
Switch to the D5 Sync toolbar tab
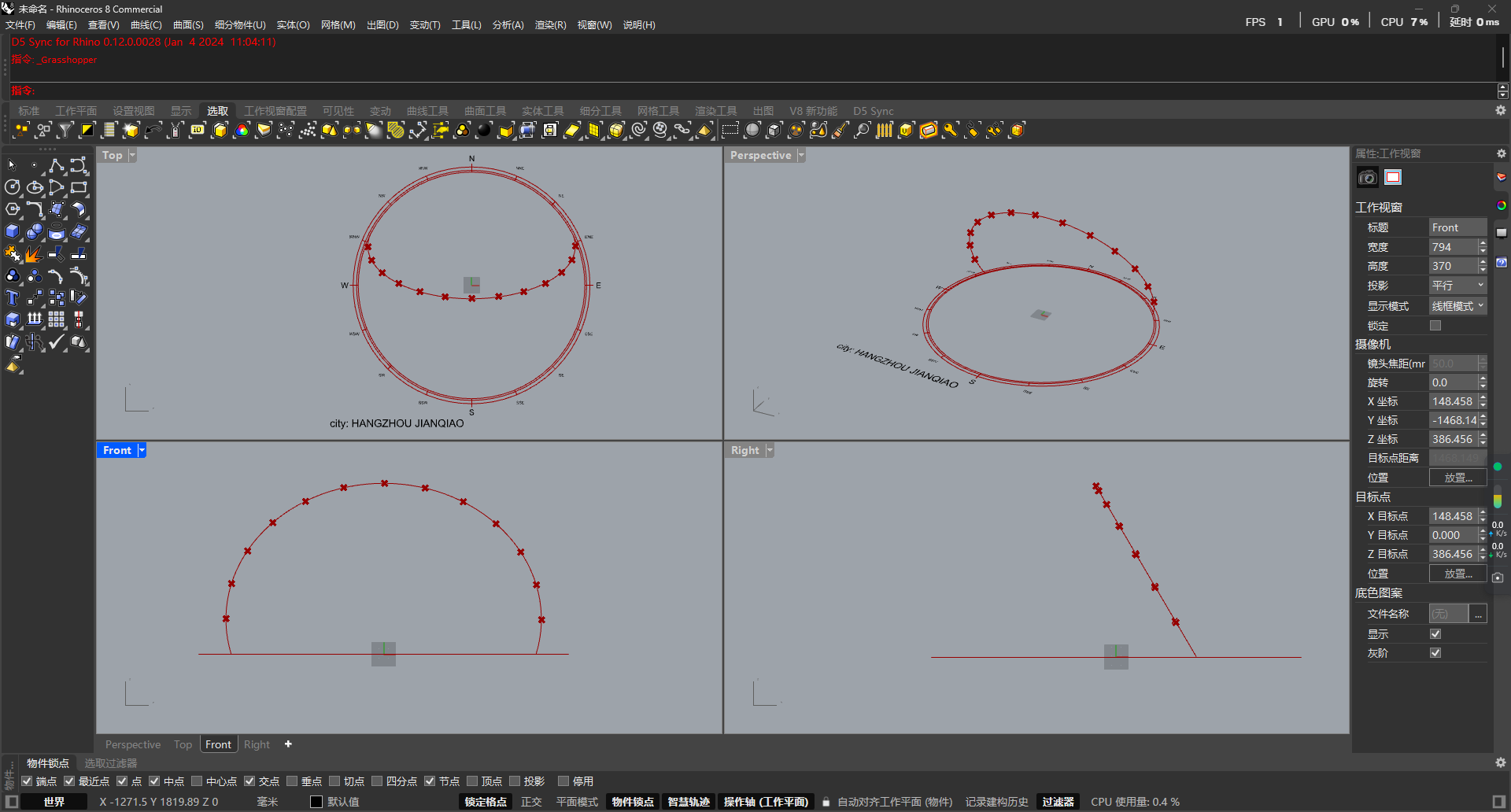pyautogui.click(x=874, y=111)
